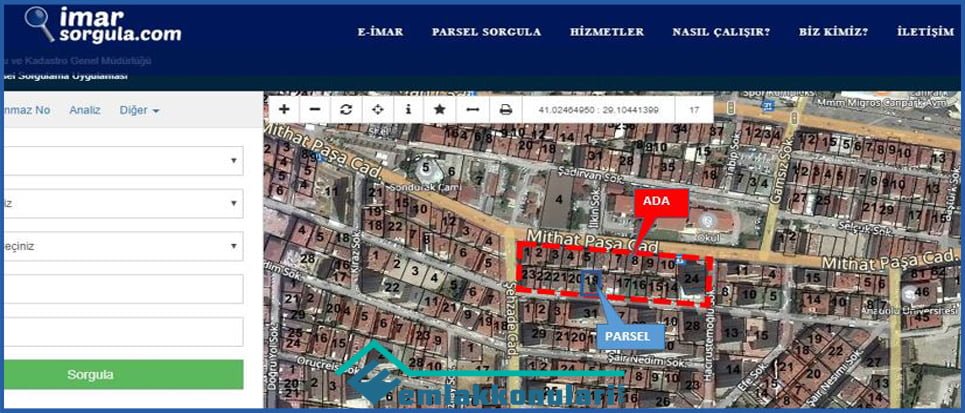Open the third dropdown ending in 'eçiniz'
Image resolution: width=965 pixels, height=413 pixels.
(x=121, y=246)
